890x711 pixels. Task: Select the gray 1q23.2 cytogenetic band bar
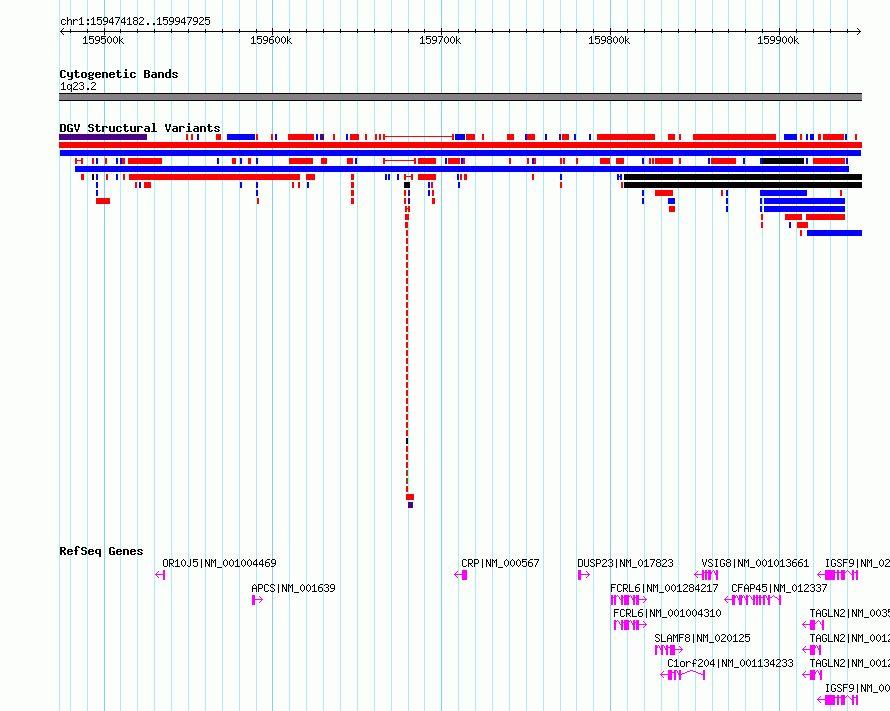click(460, 97)
